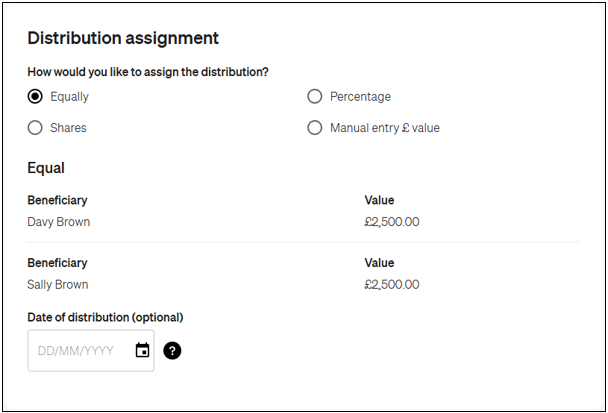Click Sally Brown's £2,500.00 value
This screenshot has height=413, width=608.
392,284
